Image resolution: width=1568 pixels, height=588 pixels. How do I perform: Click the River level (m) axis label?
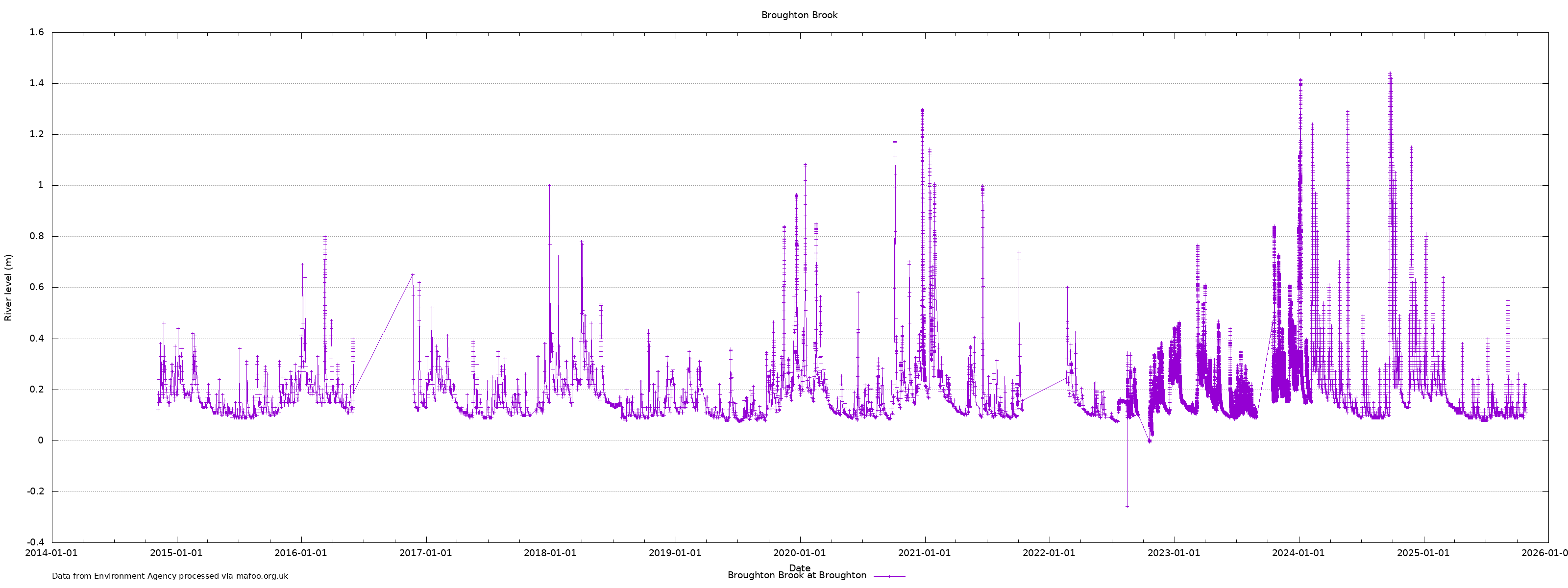click(x=8, y=288)
